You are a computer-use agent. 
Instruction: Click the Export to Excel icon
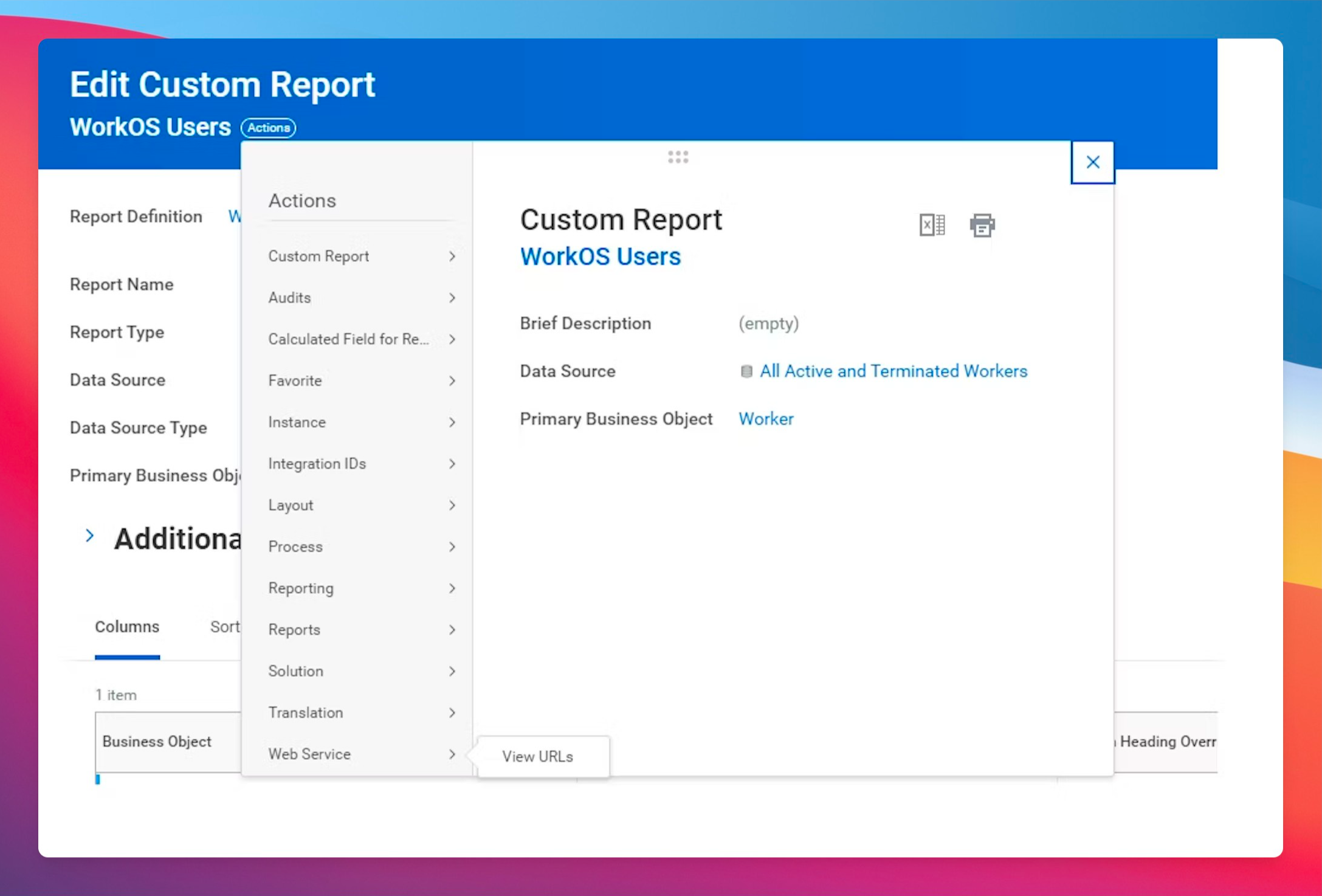click(x=931, y=225)
